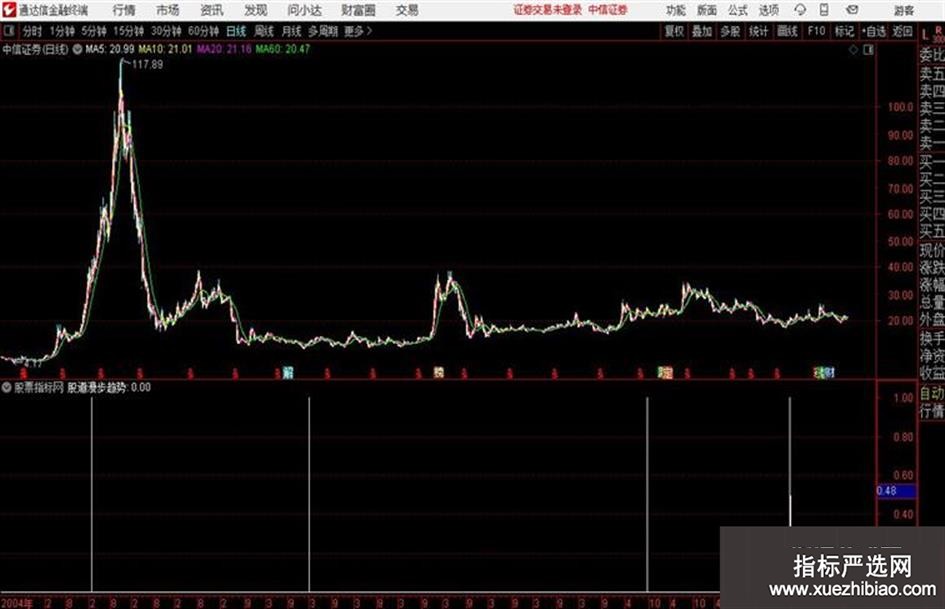945x609 pixels.
Task: Expand the 更多 periods list
Action: click(x=358, y=31)
